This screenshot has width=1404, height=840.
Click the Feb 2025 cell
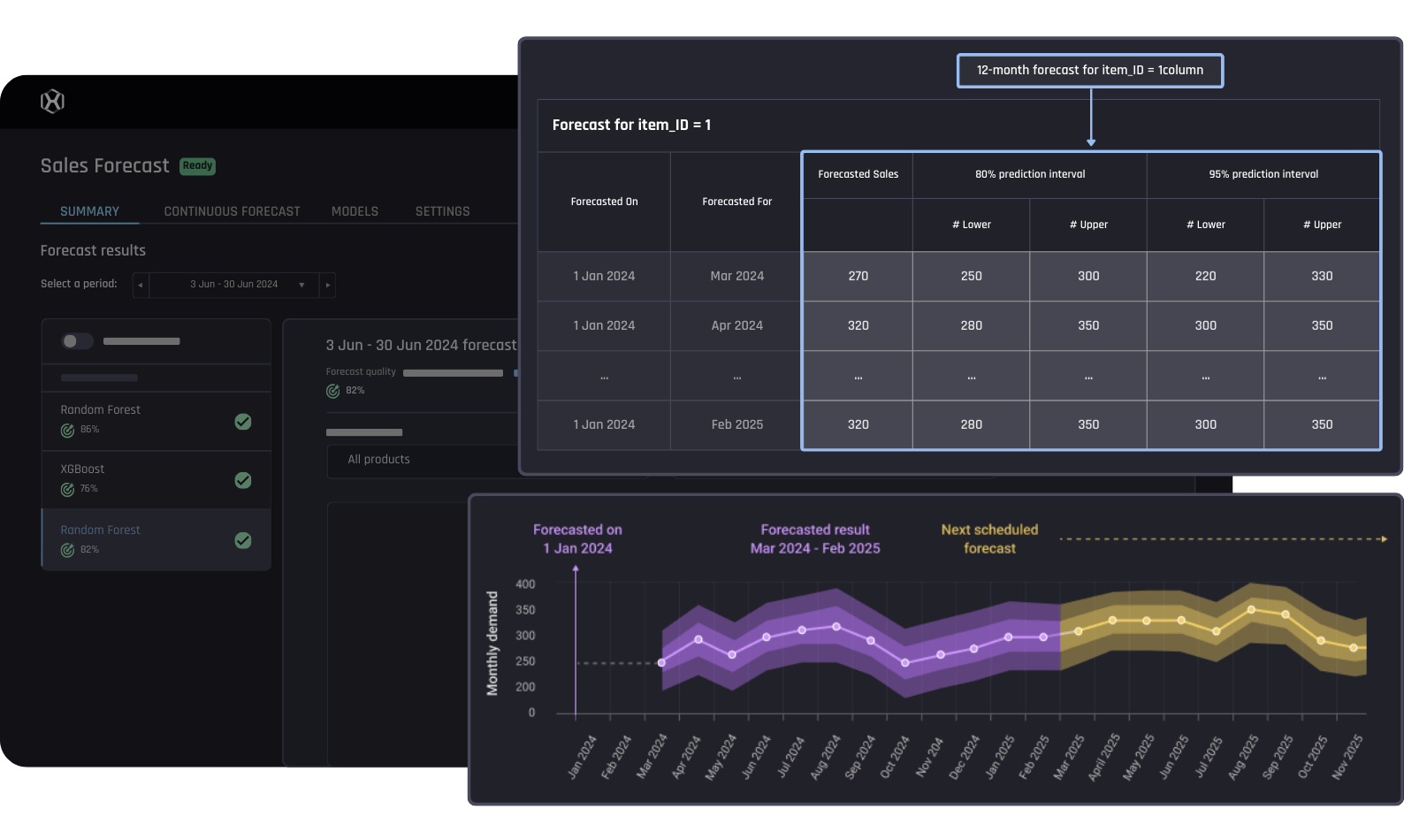736,424
